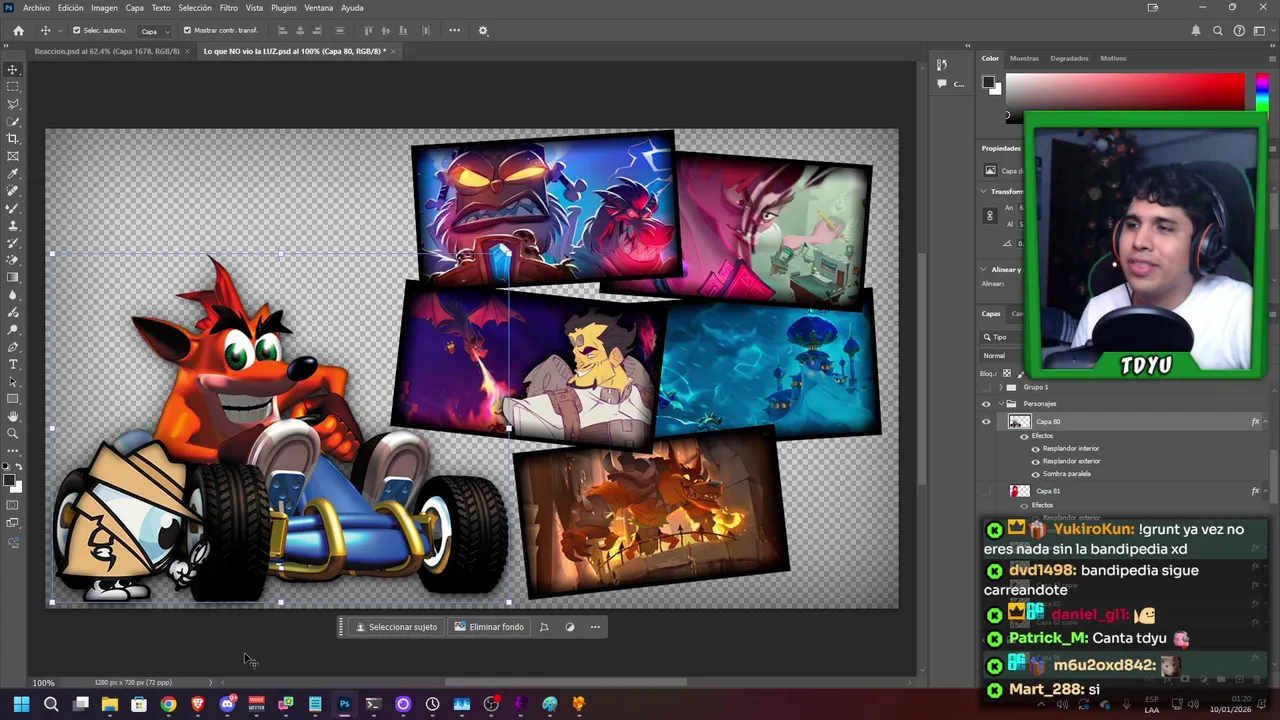Select the Pen tool
This screenshot has width=1280, height=720.
click(x=13, y=347)
